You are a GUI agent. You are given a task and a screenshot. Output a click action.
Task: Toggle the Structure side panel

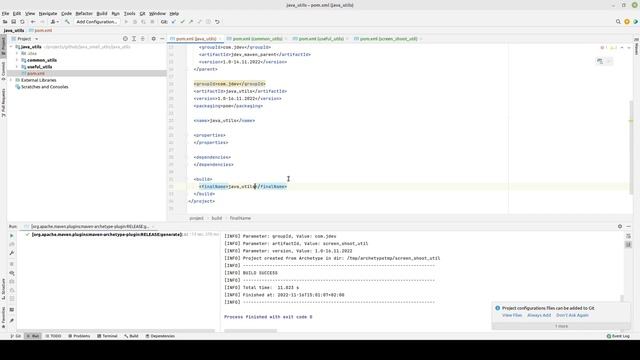pyautogui.click(x=3, y=289)
